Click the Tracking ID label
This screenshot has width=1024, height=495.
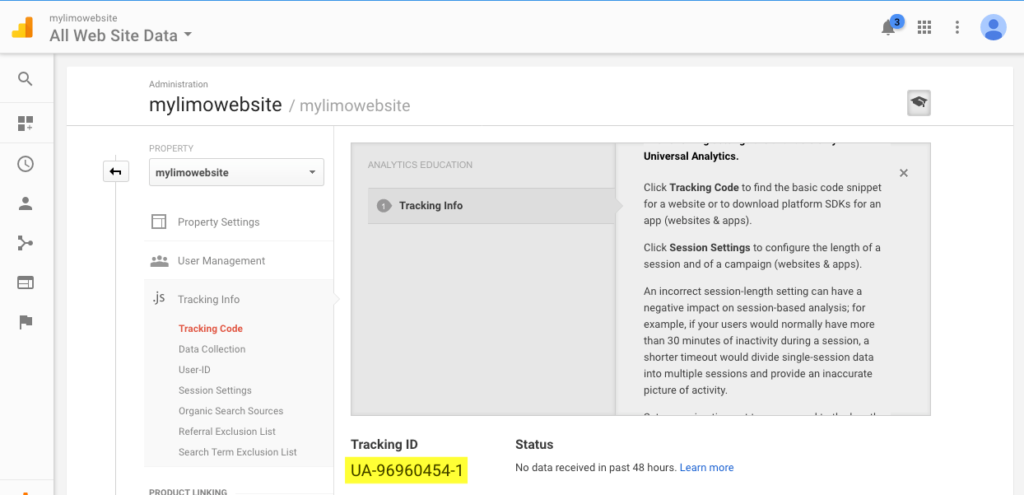coord(384,445)
